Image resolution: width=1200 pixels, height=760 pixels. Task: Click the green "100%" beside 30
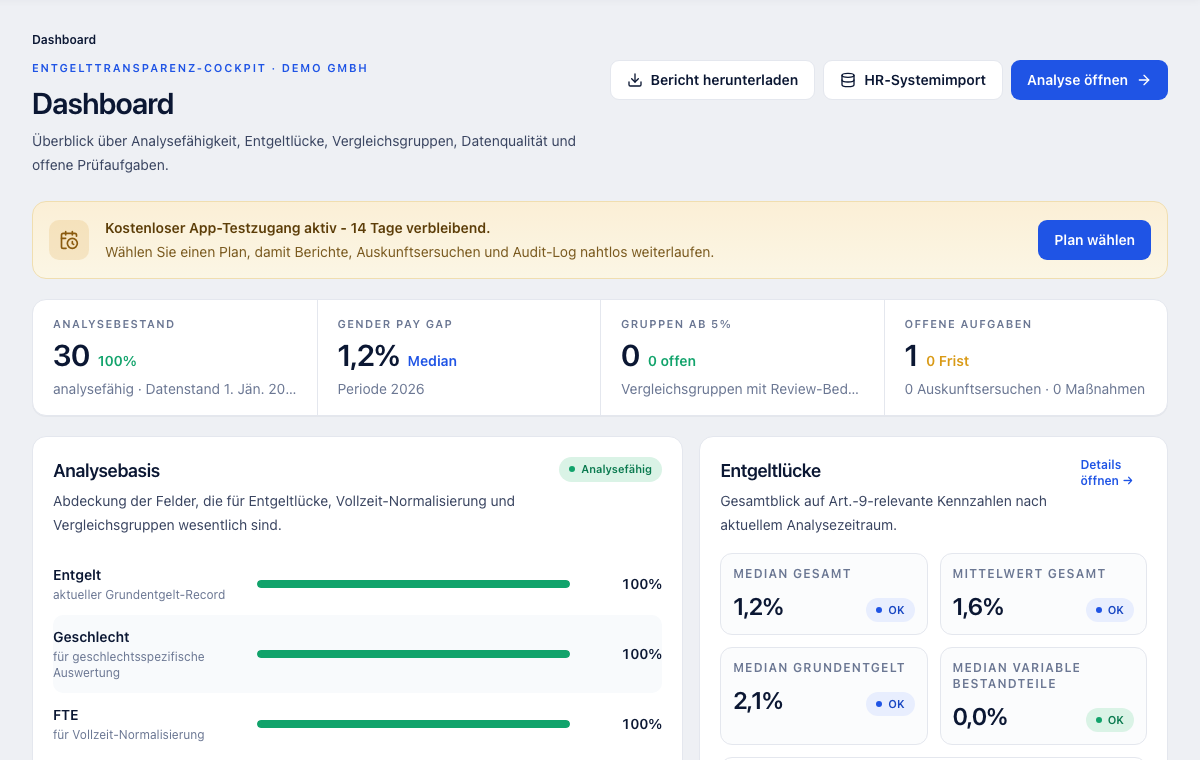[117, 361]
